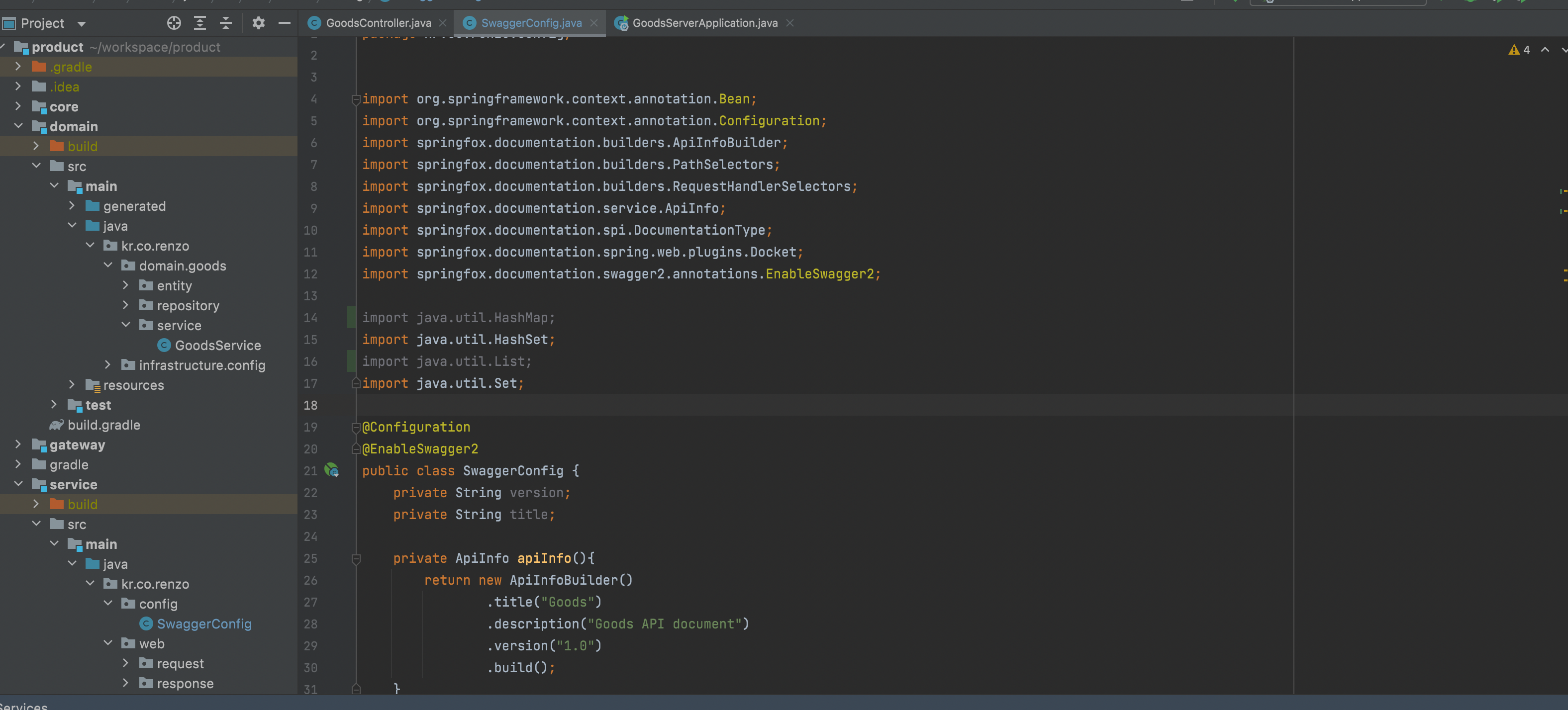Go to previous highlighted error arrow
The width and height of the screenshot is (1568, 710).
pos(1545,50)
